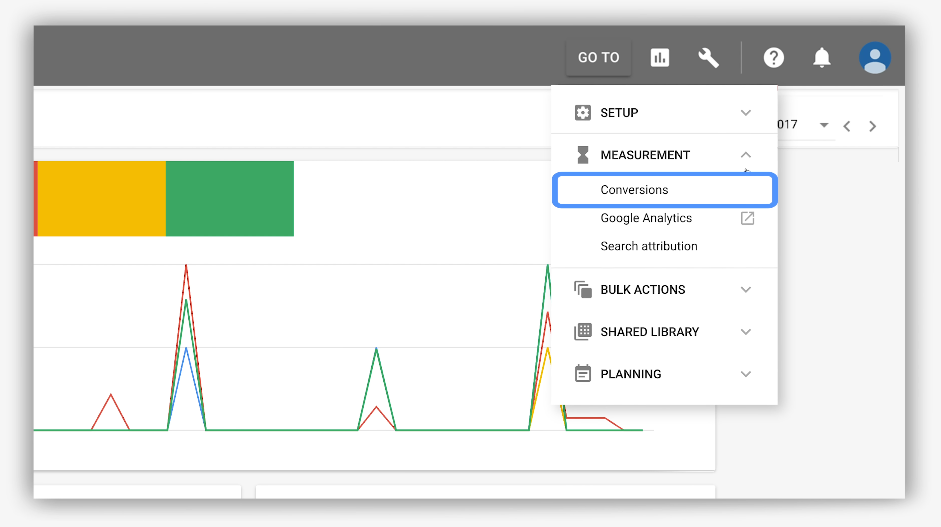Click the SHARED LIBRARY menu heading
The width and height of the screenshot is (941, 527).
click(x=649, y=331)
